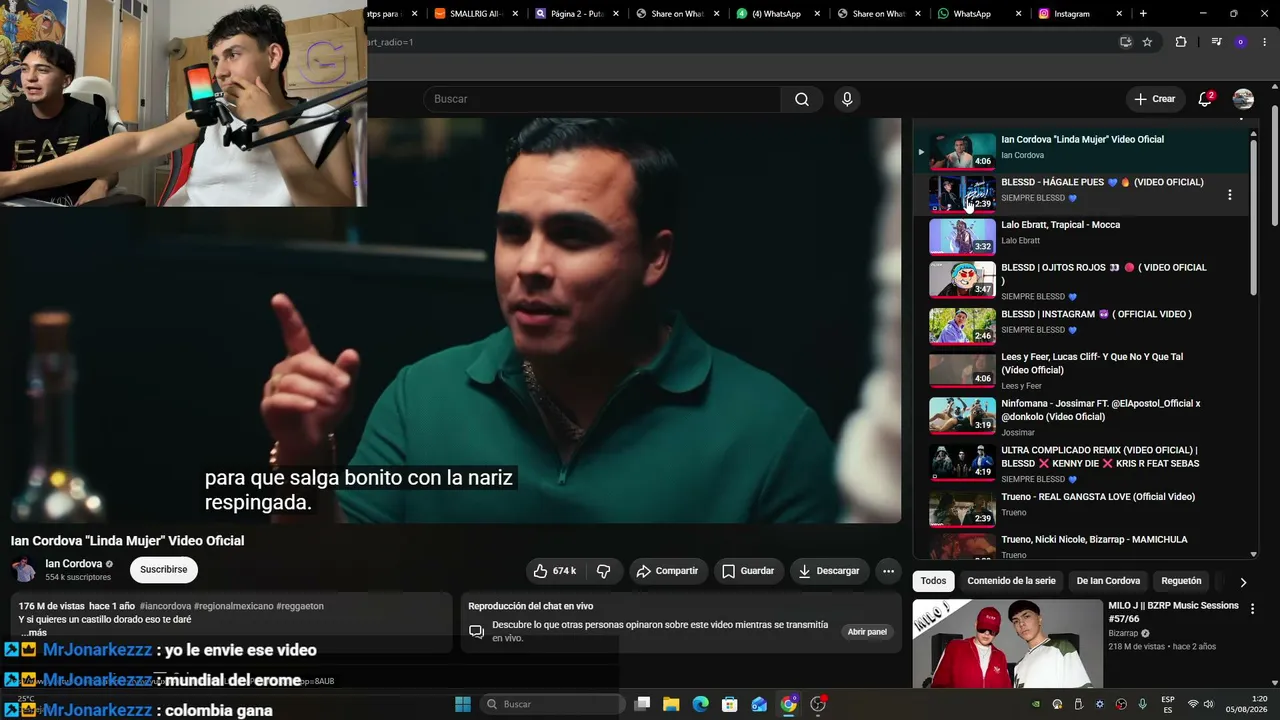1280x720 pixels.
Task: Expand the video description with ...más
Action: coord(33,633)
